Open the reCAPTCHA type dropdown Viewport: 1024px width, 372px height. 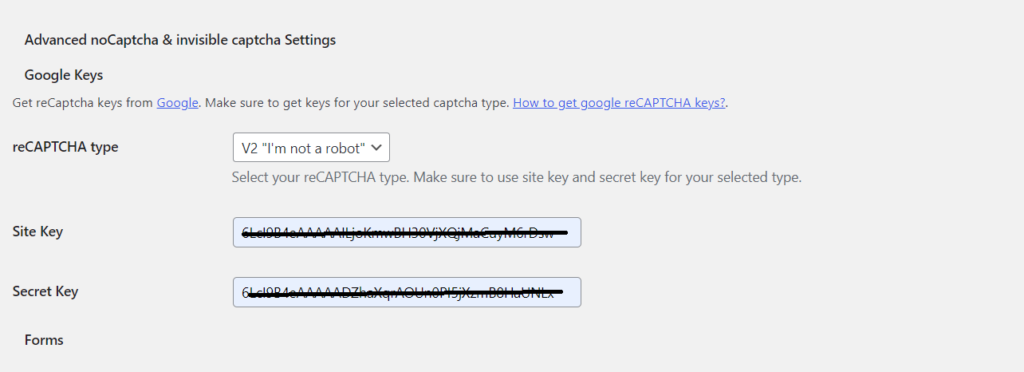click(311, 147)
